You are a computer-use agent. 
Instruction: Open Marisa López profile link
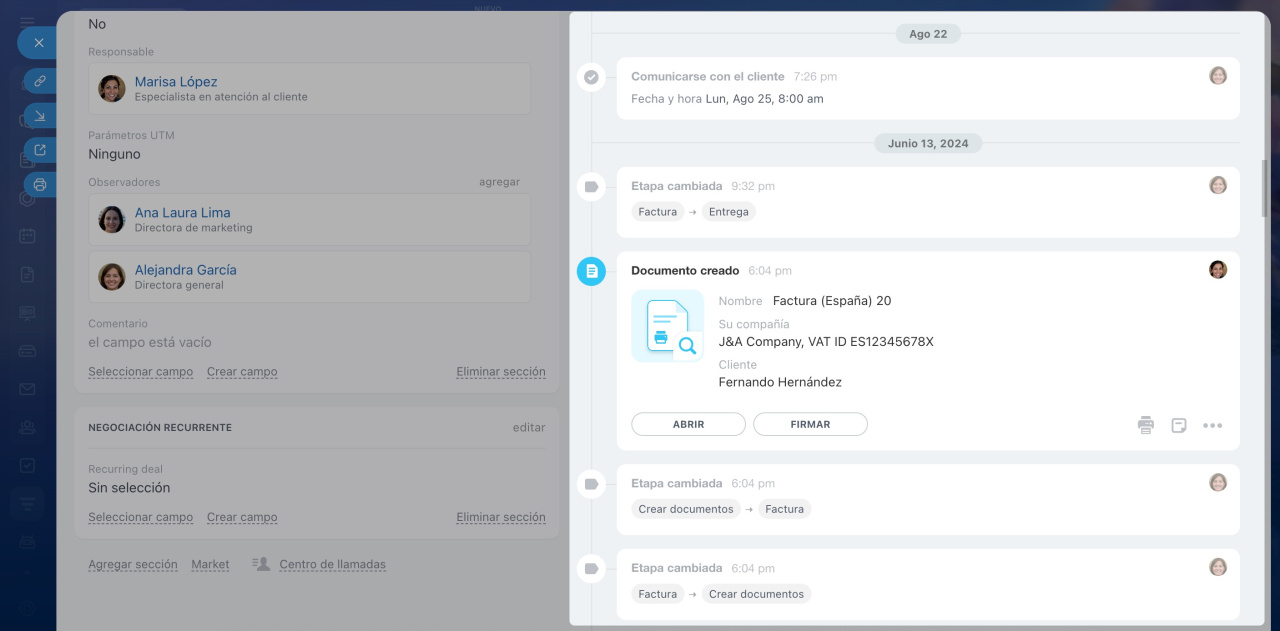(x=176, y=82)
